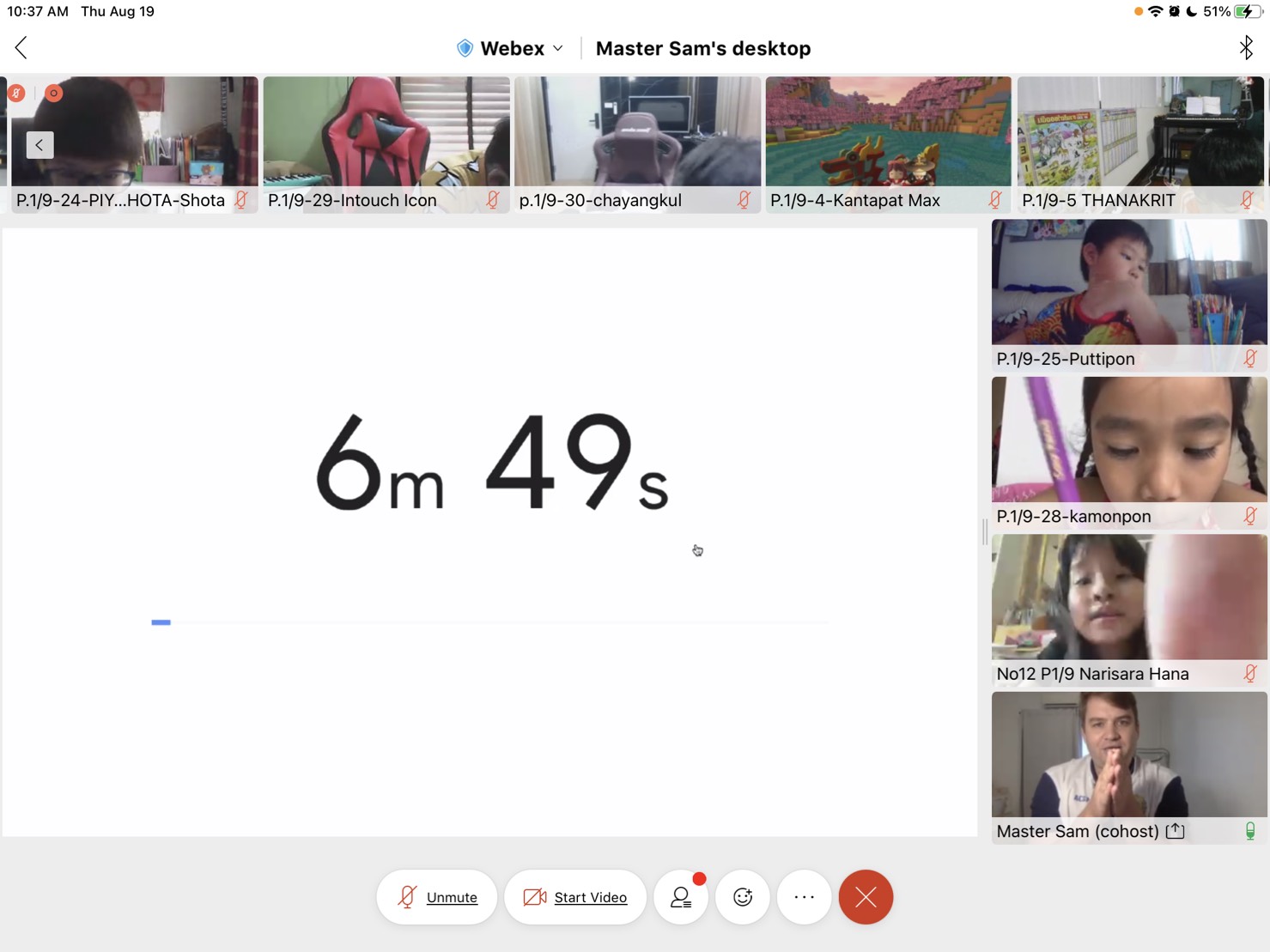Open the more options ellipsis menu
This screenshot has height=952, width=1270.
point(805,897)
